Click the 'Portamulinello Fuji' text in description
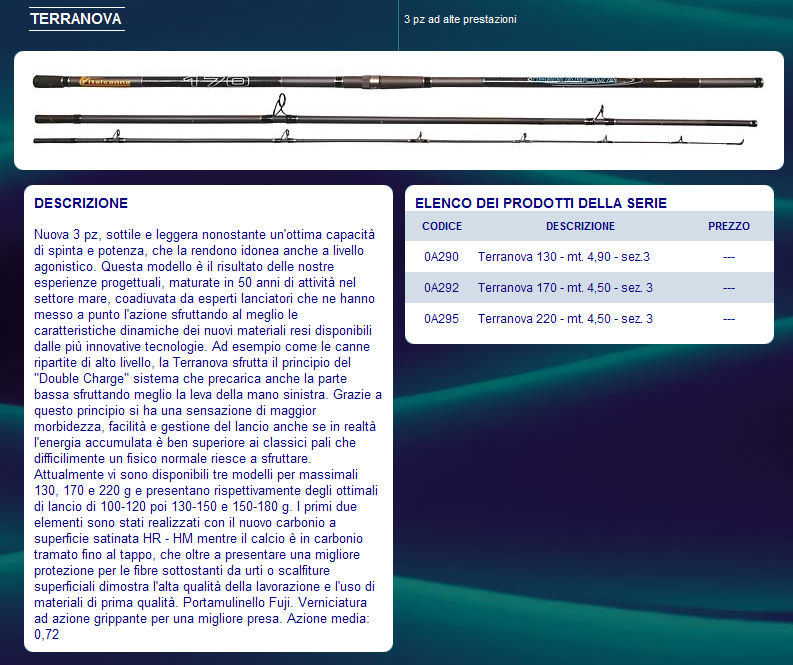Viewport: 793px width, 665px height. click(237, 603)
